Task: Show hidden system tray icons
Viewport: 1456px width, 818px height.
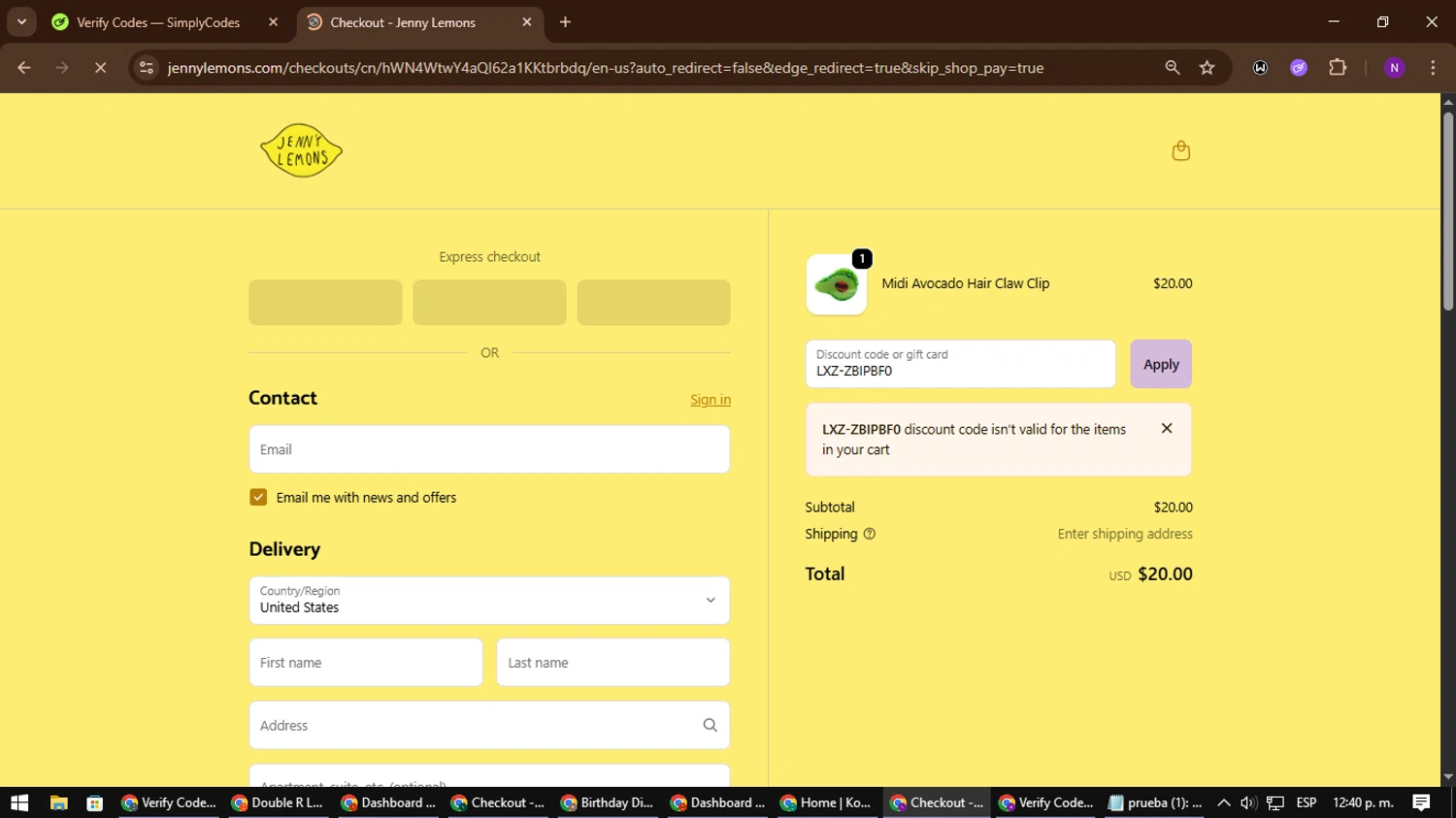Action: pos(1223,802)
